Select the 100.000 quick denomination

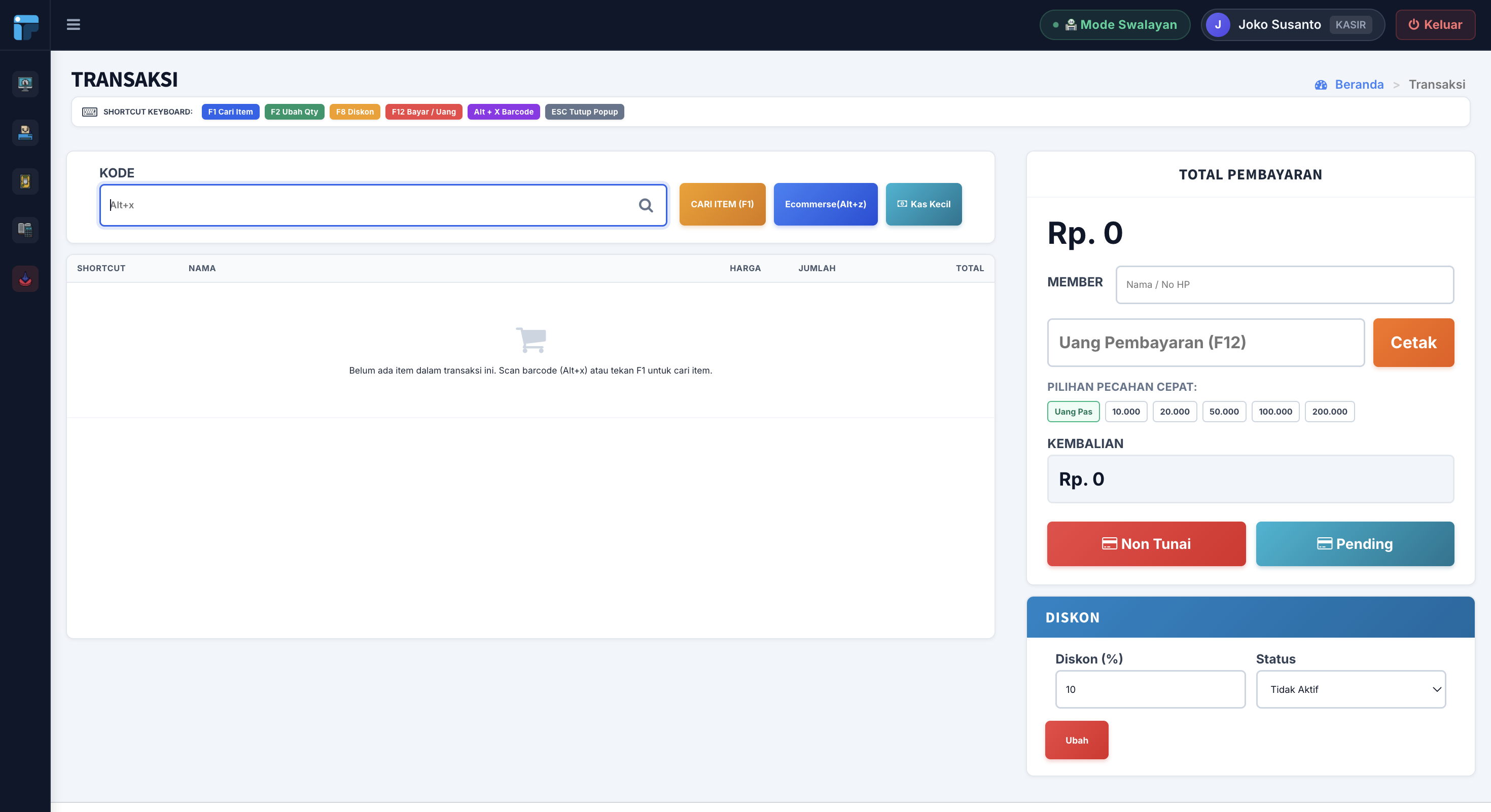pyautogui.click(x=1275, y=412)
